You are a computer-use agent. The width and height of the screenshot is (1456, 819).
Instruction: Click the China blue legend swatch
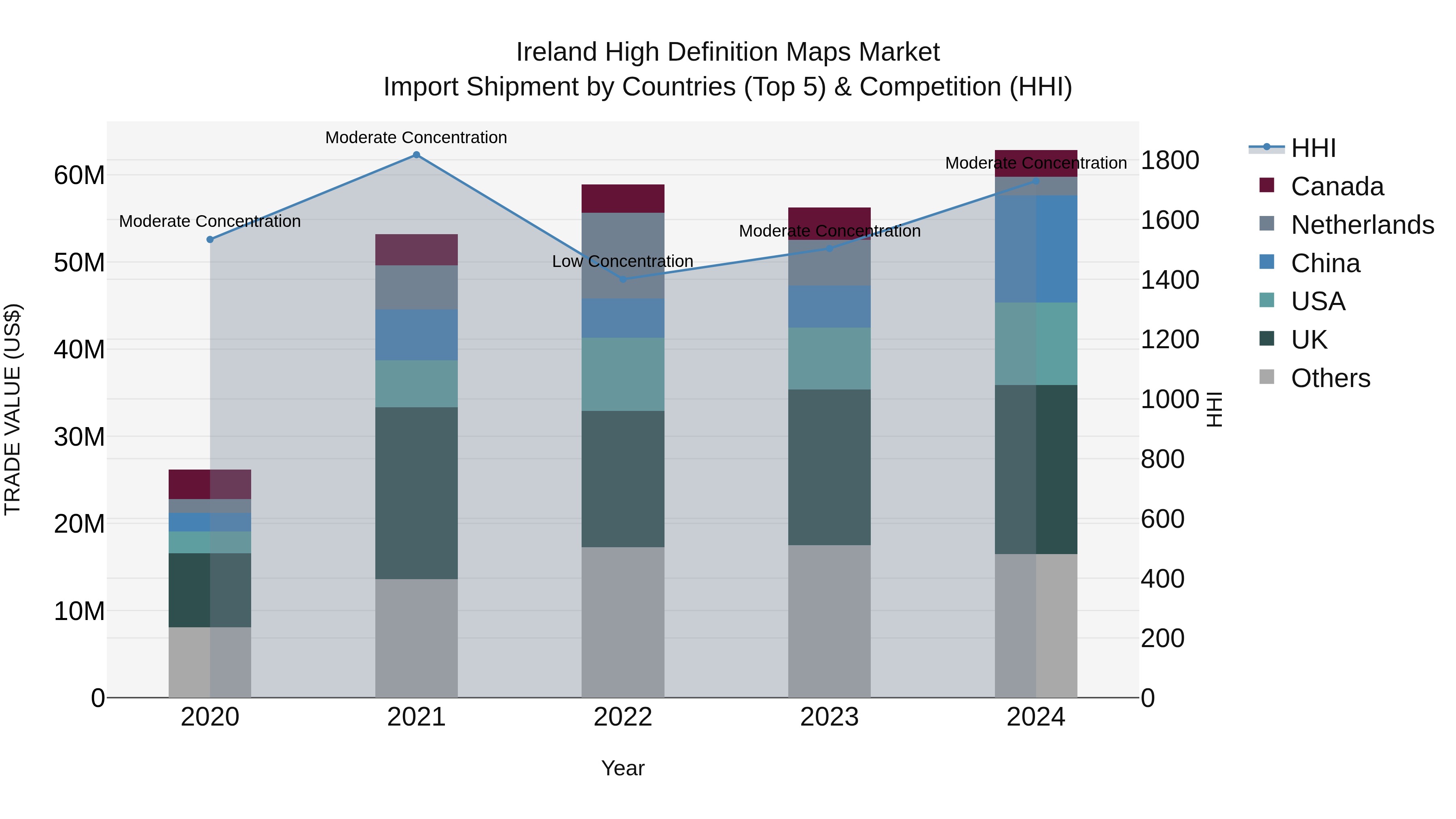click(1267, 262)
